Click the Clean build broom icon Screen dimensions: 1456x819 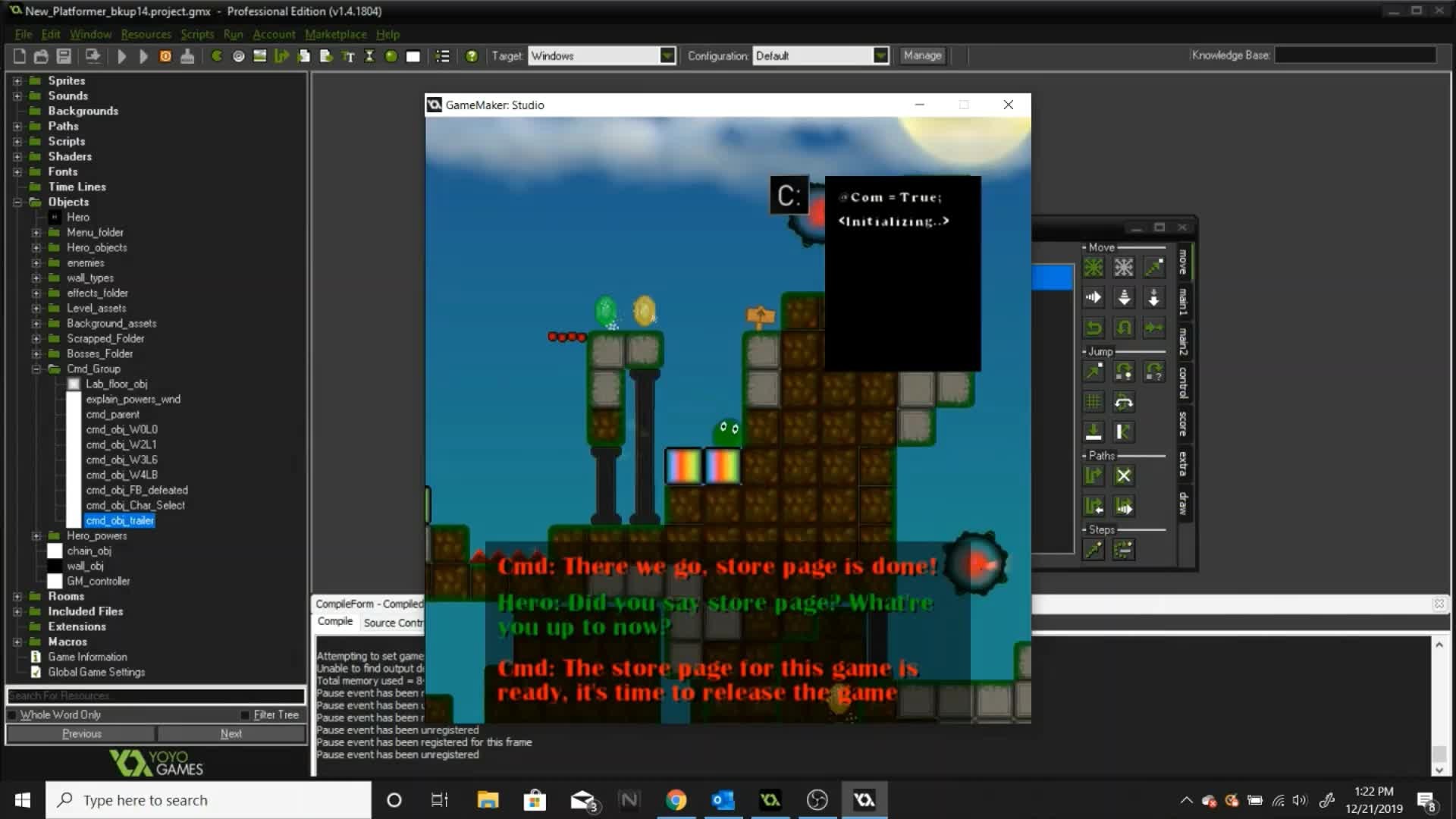[187, 56]
